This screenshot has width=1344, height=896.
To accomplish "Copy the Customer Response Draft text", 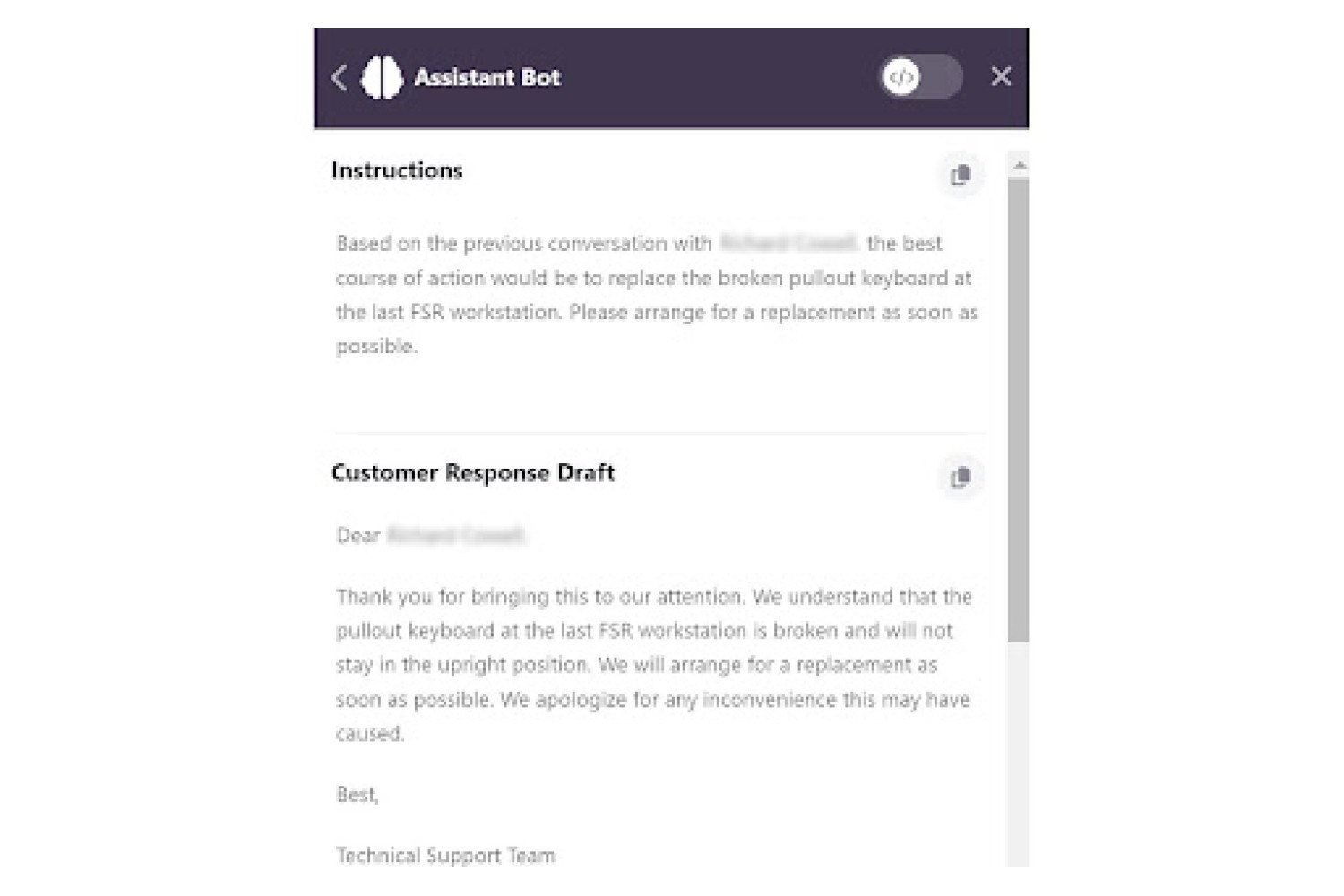I will pos(961,477).
